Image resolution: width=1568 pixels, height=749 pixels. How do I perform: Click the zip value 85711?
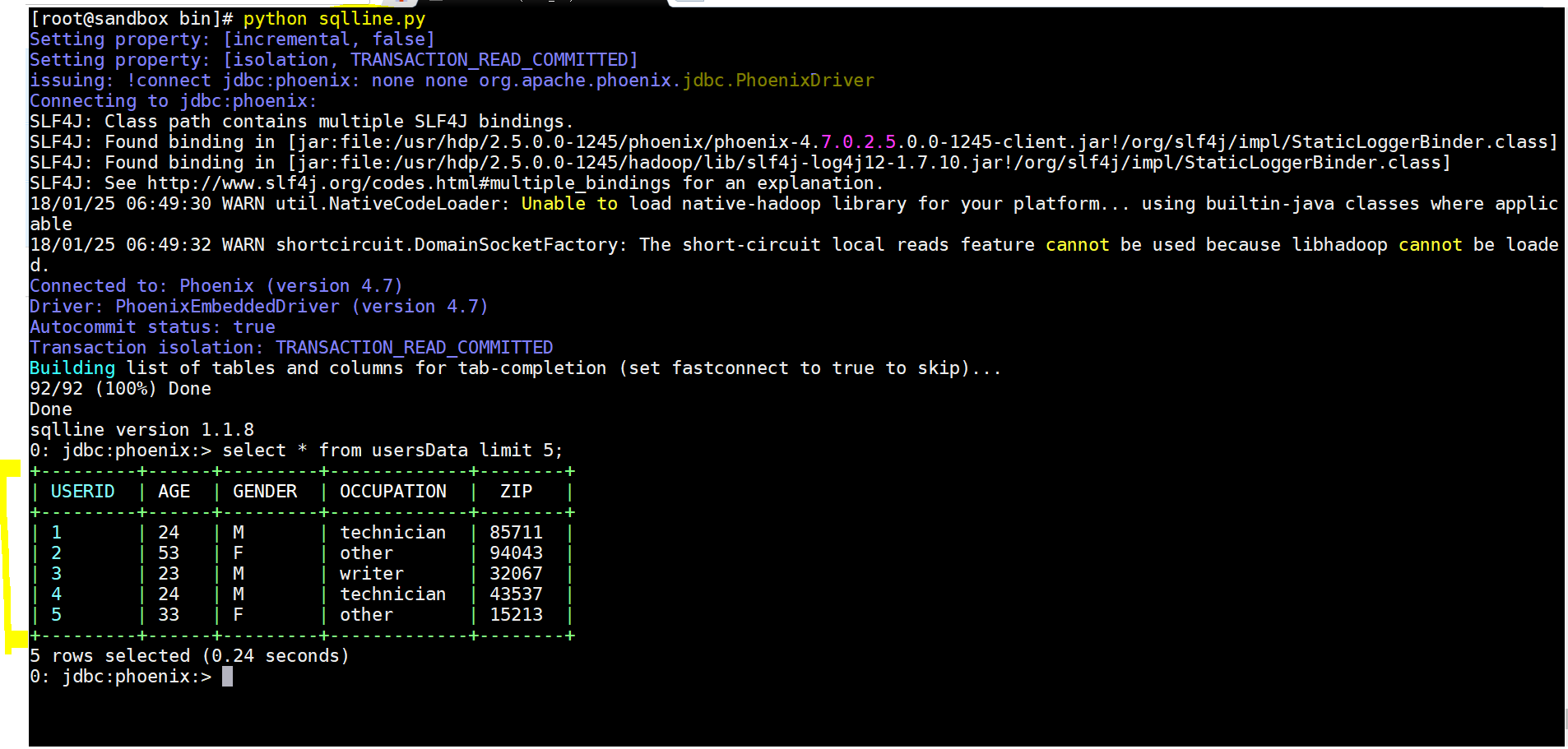pyautogui.click(x=517, y=533)
